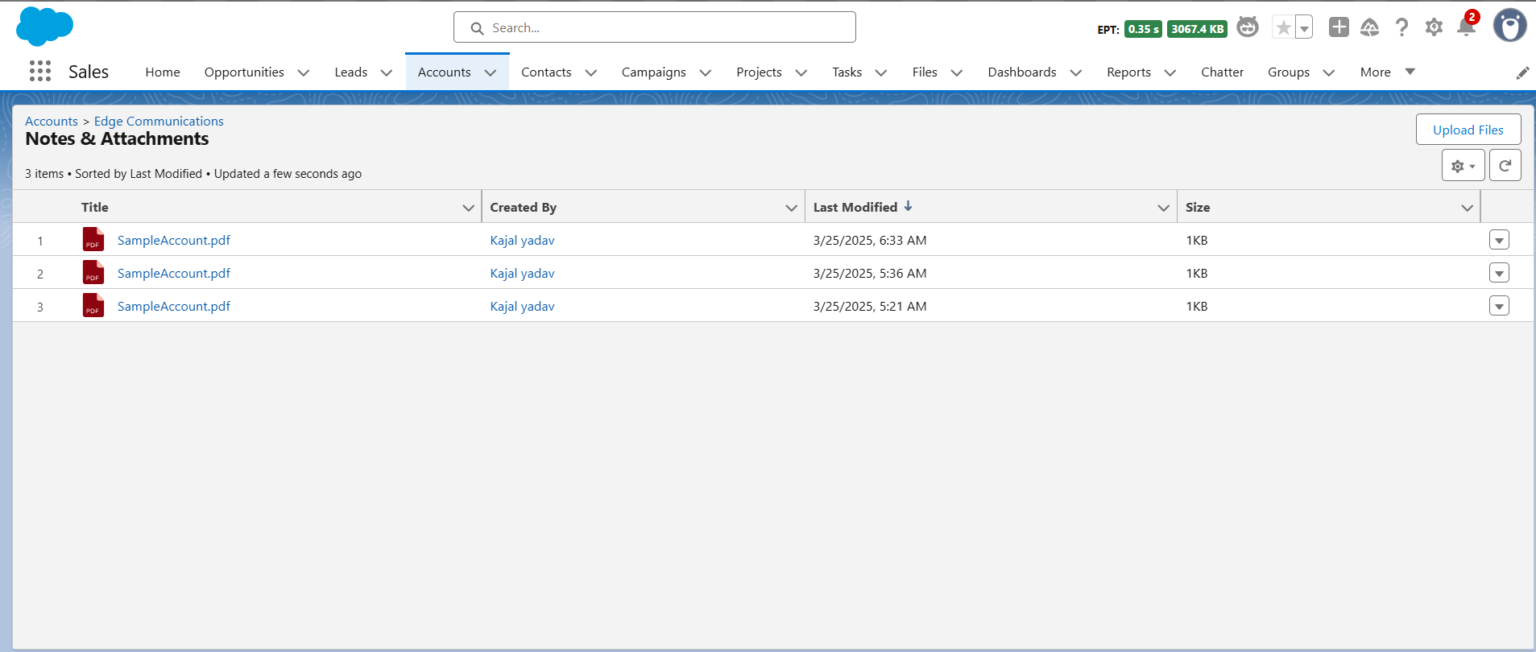Image resolution: width=1536 pixels, height=652 pixels.
Task: Go to the Chatter tab
Action: 1221,72
